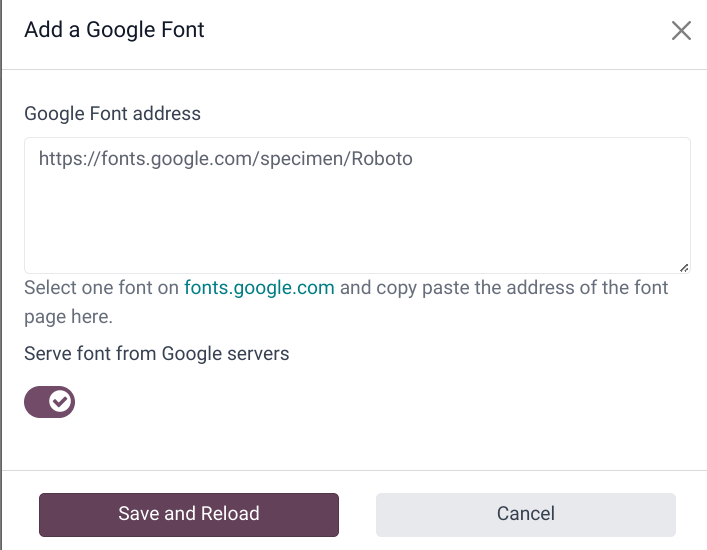Image resolution: width=707 pixels, height=550 pixels.
Task: Click the "Serve font from Google servers" label
Action: (x=156, y=353)
